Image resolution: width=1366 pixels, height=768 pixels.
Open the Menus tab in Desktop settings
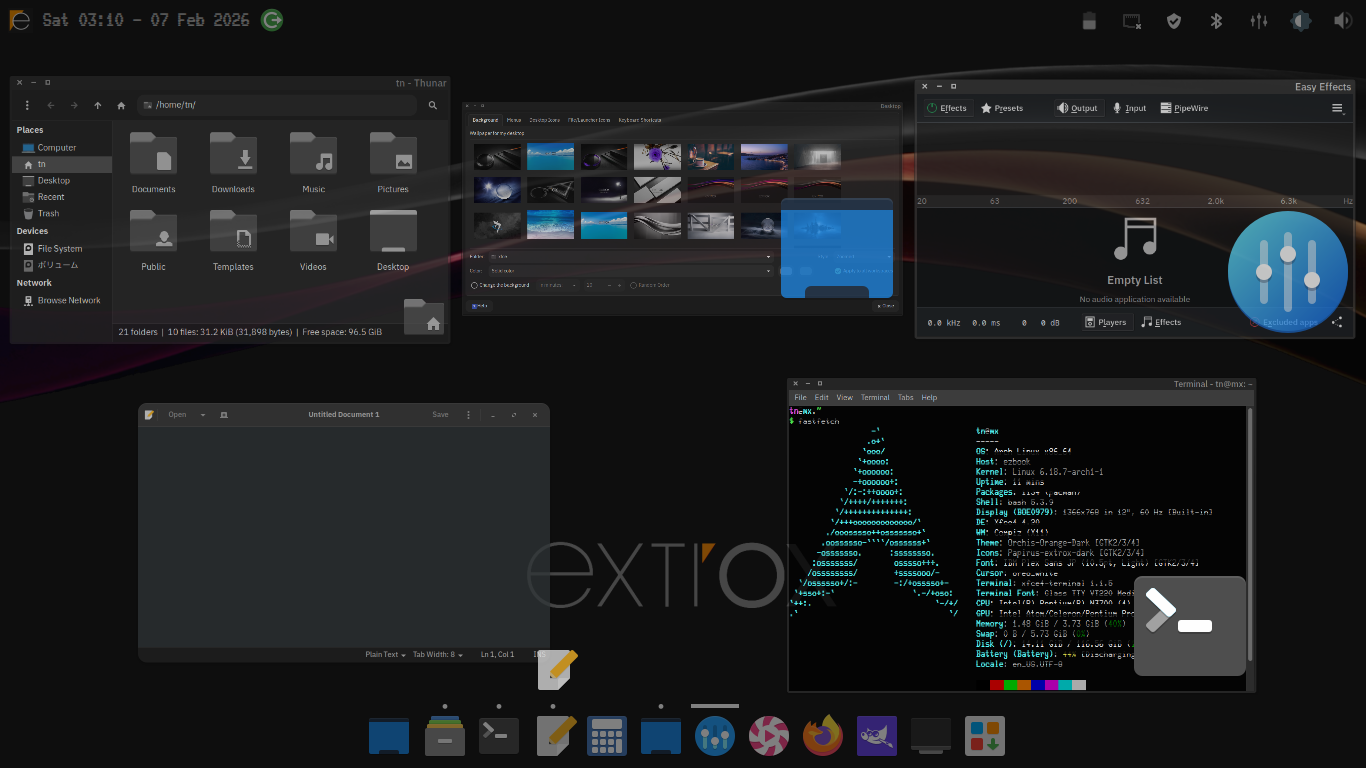click(x=513, y=120)
